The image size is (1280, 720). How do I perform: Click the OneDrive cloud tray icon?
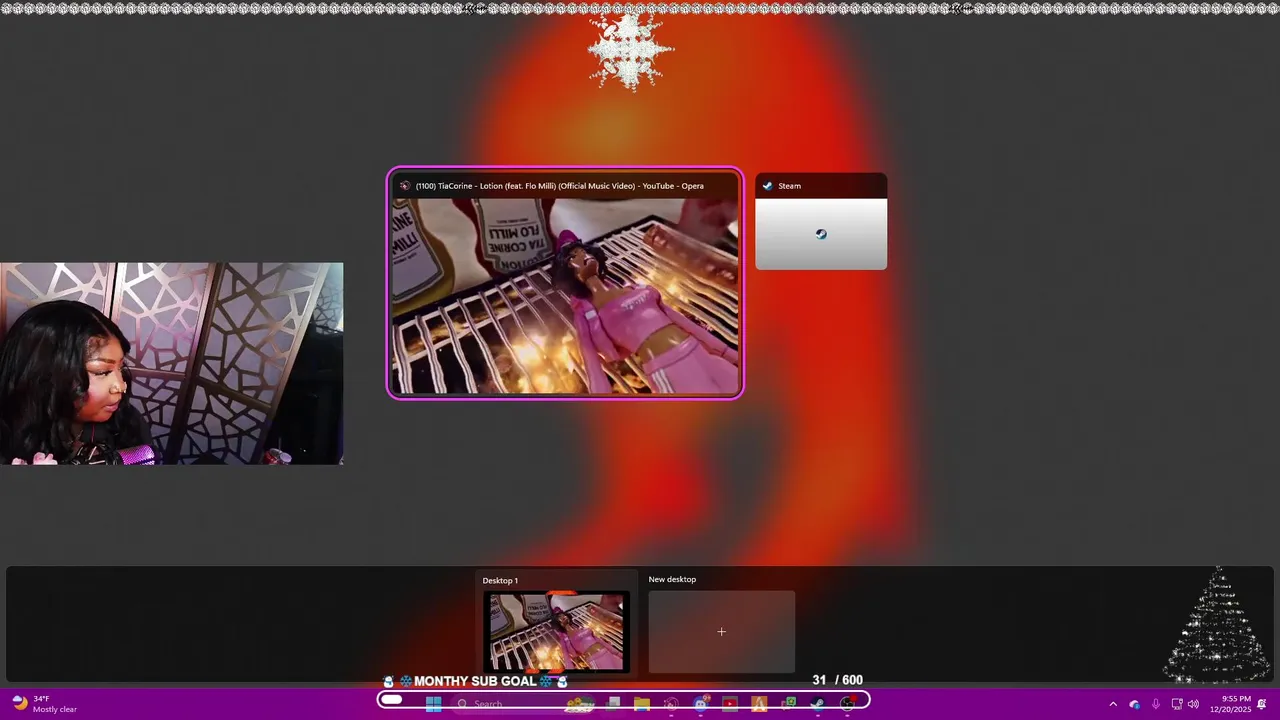(x=1134, y=704)
